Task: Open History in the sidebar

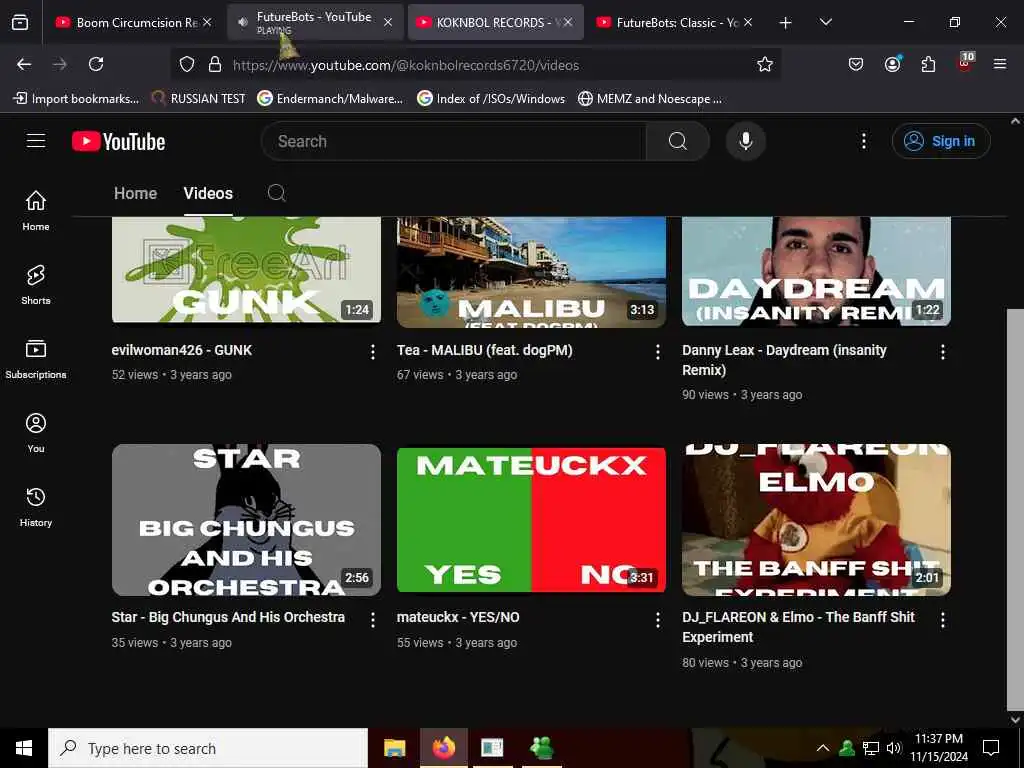Action: coord(36,507)
